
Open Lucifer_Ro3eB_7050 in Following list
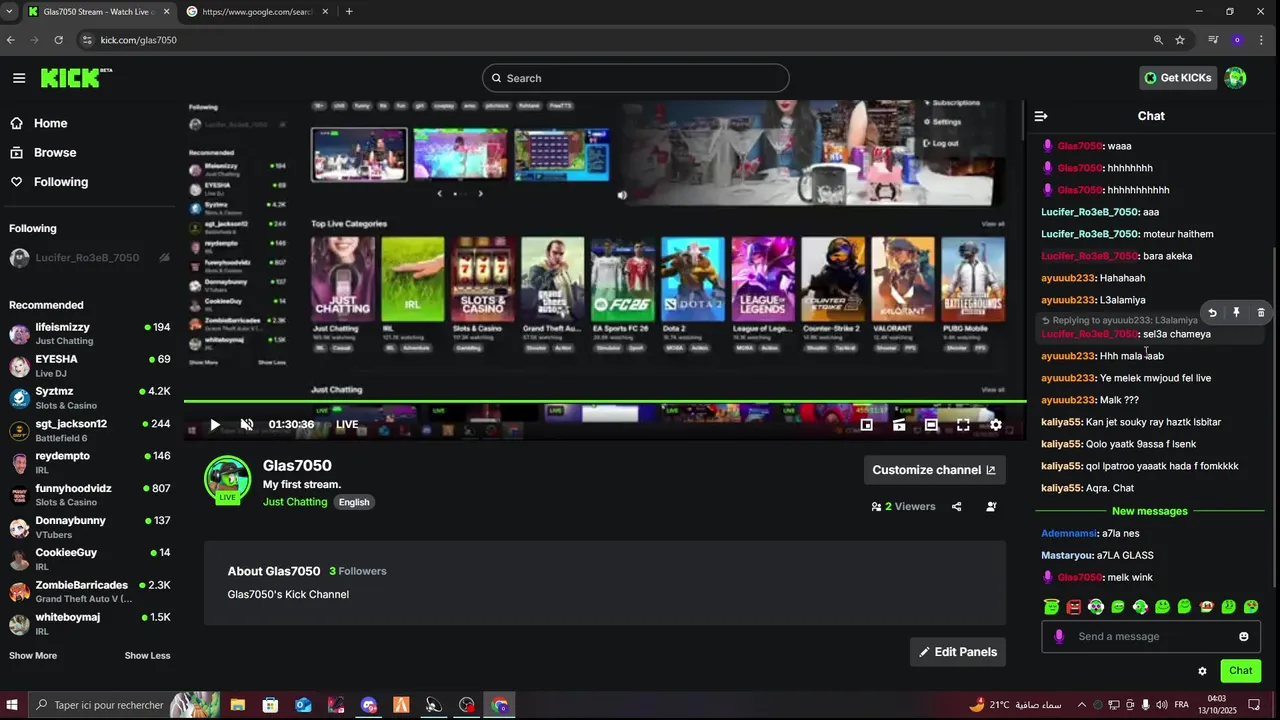(90, 258)
